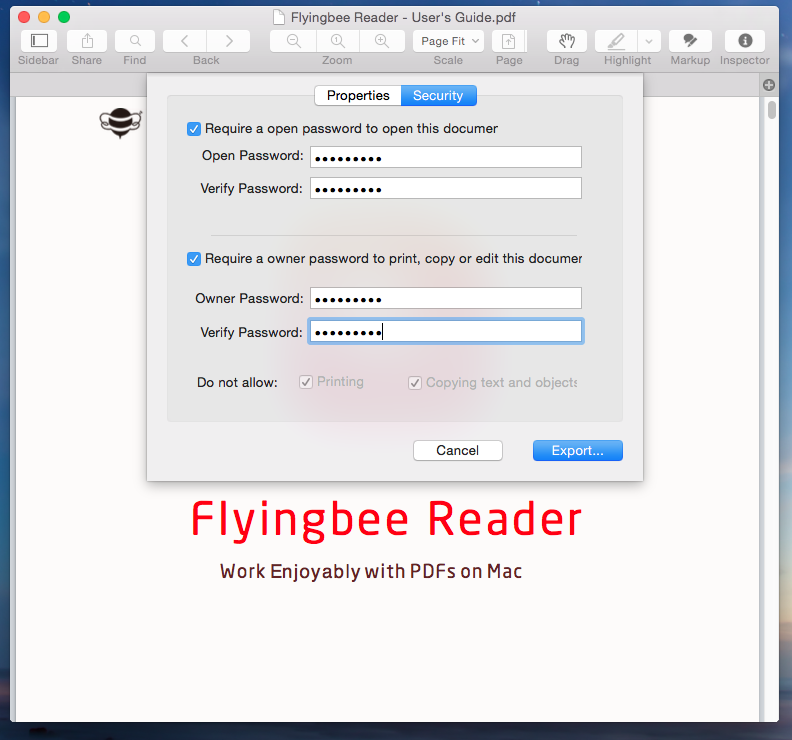Click the vertical scrollbar thumb
This screenshot has width=792, height=740.
tap(771, 110)
